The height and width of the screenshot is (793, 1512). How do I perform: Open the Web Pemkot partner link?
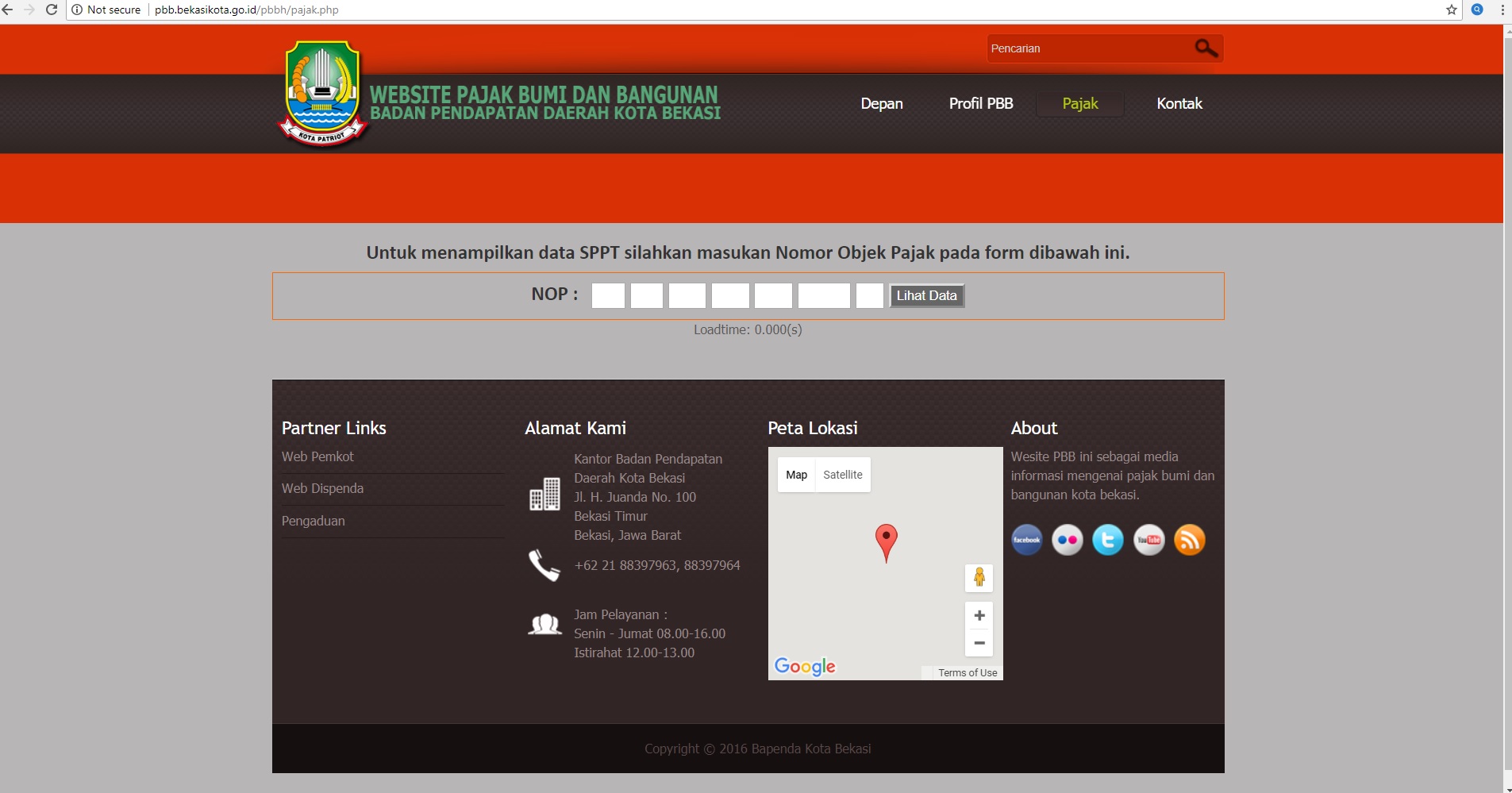(x=317, y=456)
